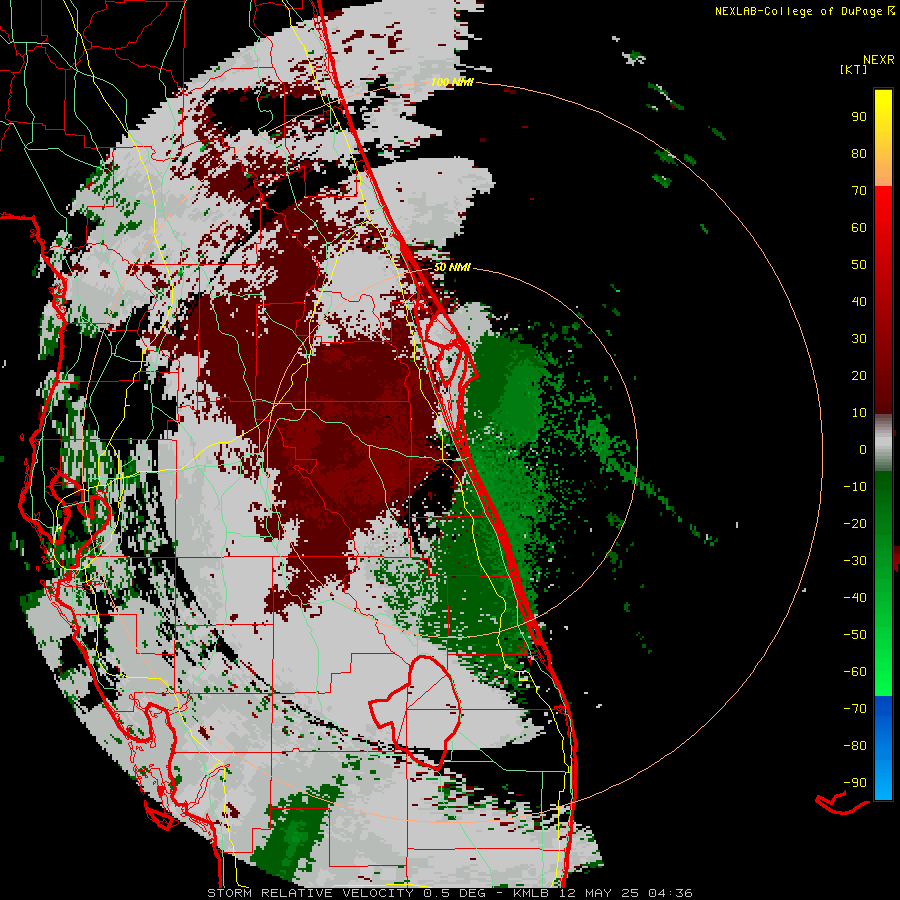Pick the gray zero band on the color scale

point(883,443)
